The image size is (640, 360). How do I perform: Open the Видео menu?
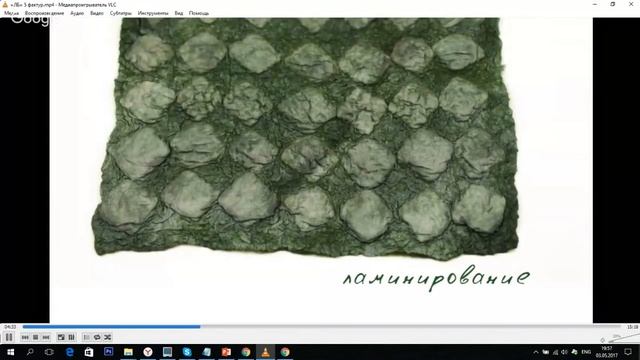pyautogui.click(x=97, y=13)
